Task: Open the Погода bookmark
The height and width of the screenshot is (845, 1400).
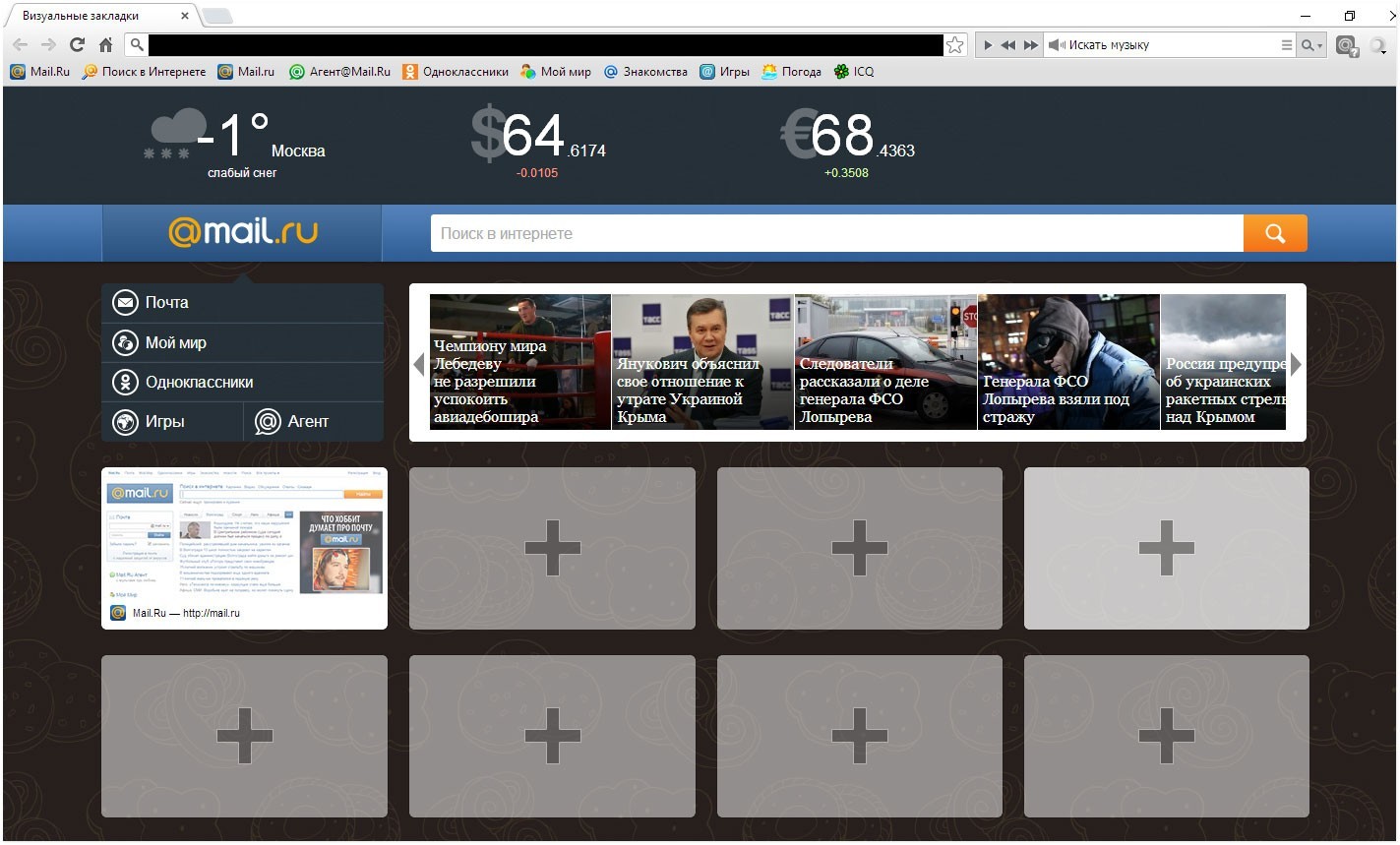Action: tap(791, 72)
